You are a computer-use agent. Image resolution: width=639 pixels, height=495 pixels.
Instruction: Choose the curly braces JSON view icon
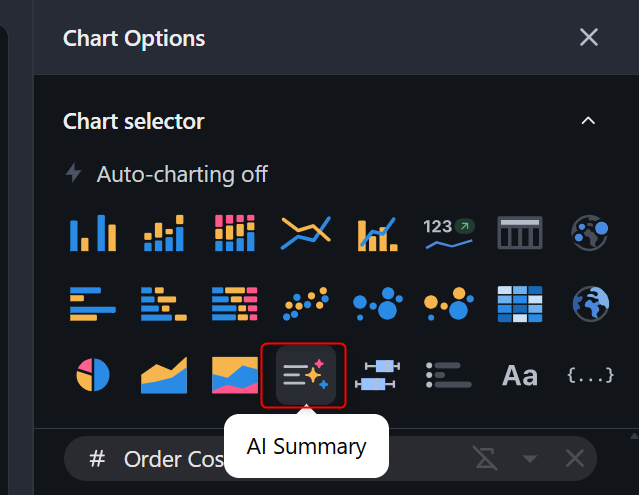click(589, 375)
